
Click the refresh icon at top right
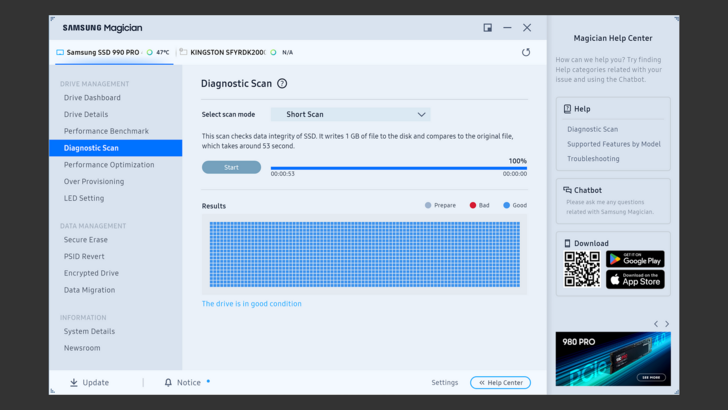point(526,52)
